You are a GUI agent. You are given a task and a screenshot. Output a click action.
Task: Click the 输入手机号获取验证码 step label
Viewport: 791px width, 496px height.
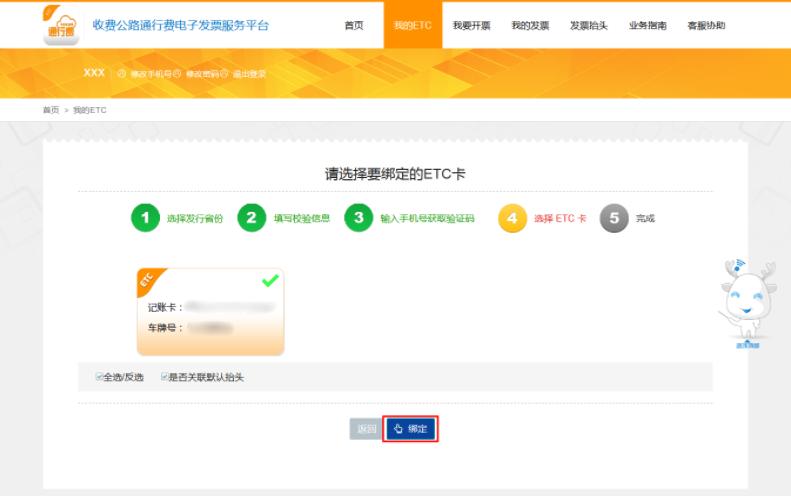(x=427, y=218)
